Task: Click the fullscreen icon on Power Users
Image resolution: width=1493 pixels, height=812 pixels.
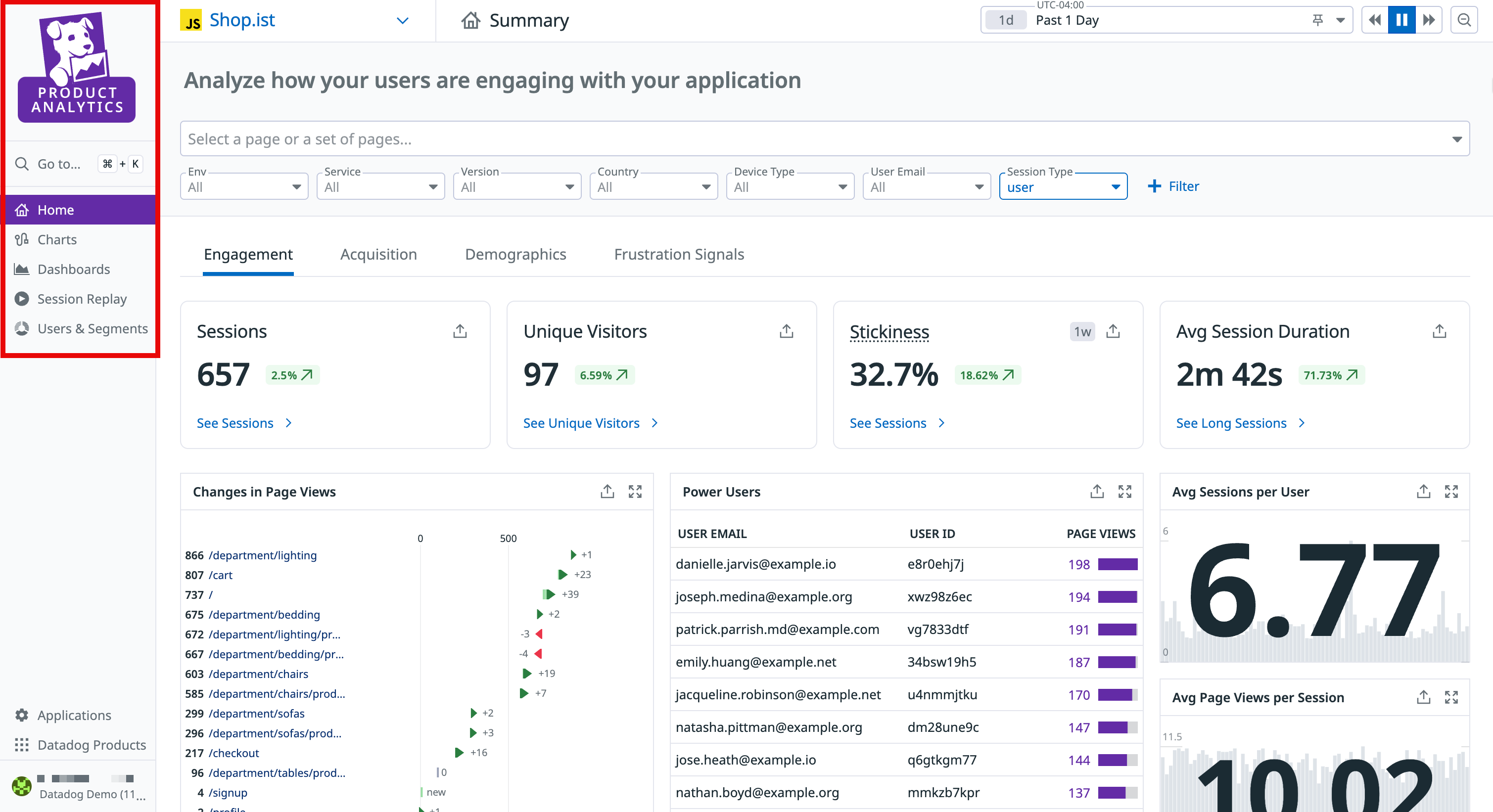Action: [x=1124, y=492]
